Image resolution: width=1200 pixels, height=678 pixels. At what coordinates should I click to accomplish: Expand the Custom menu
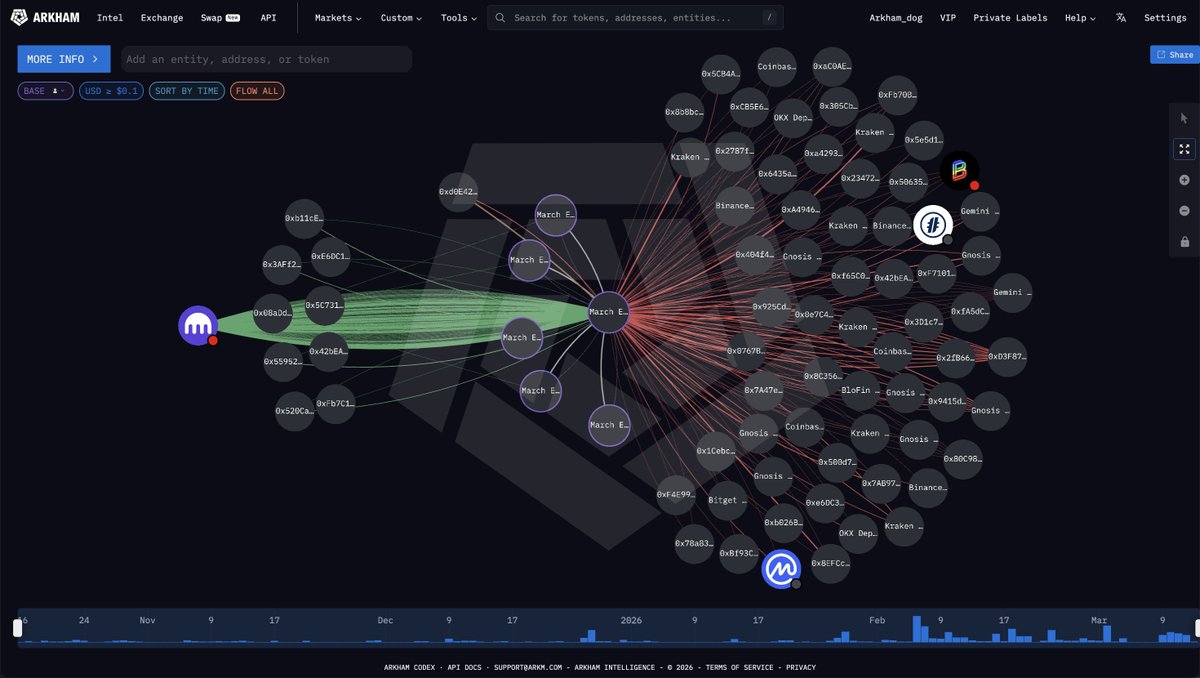point(401,18)
